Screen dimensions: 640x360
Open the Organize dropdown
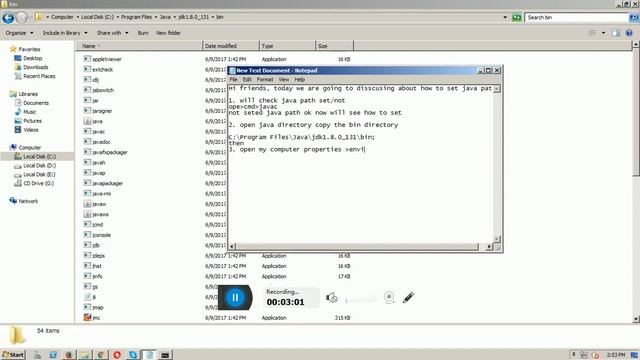click(20, 33)
